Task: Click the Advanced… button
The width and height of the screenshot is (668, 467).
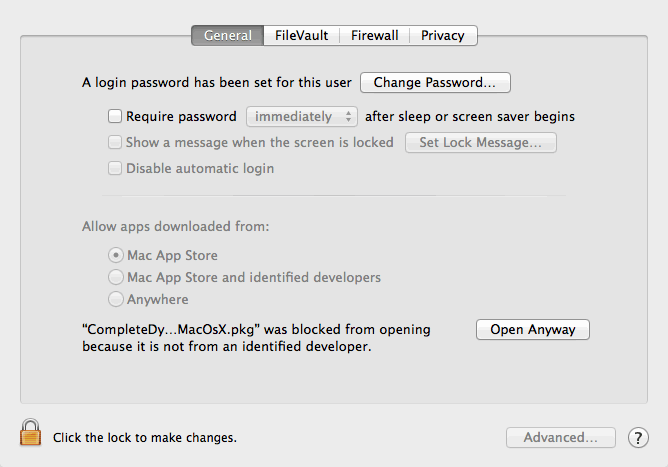Action: coord(561,438)
